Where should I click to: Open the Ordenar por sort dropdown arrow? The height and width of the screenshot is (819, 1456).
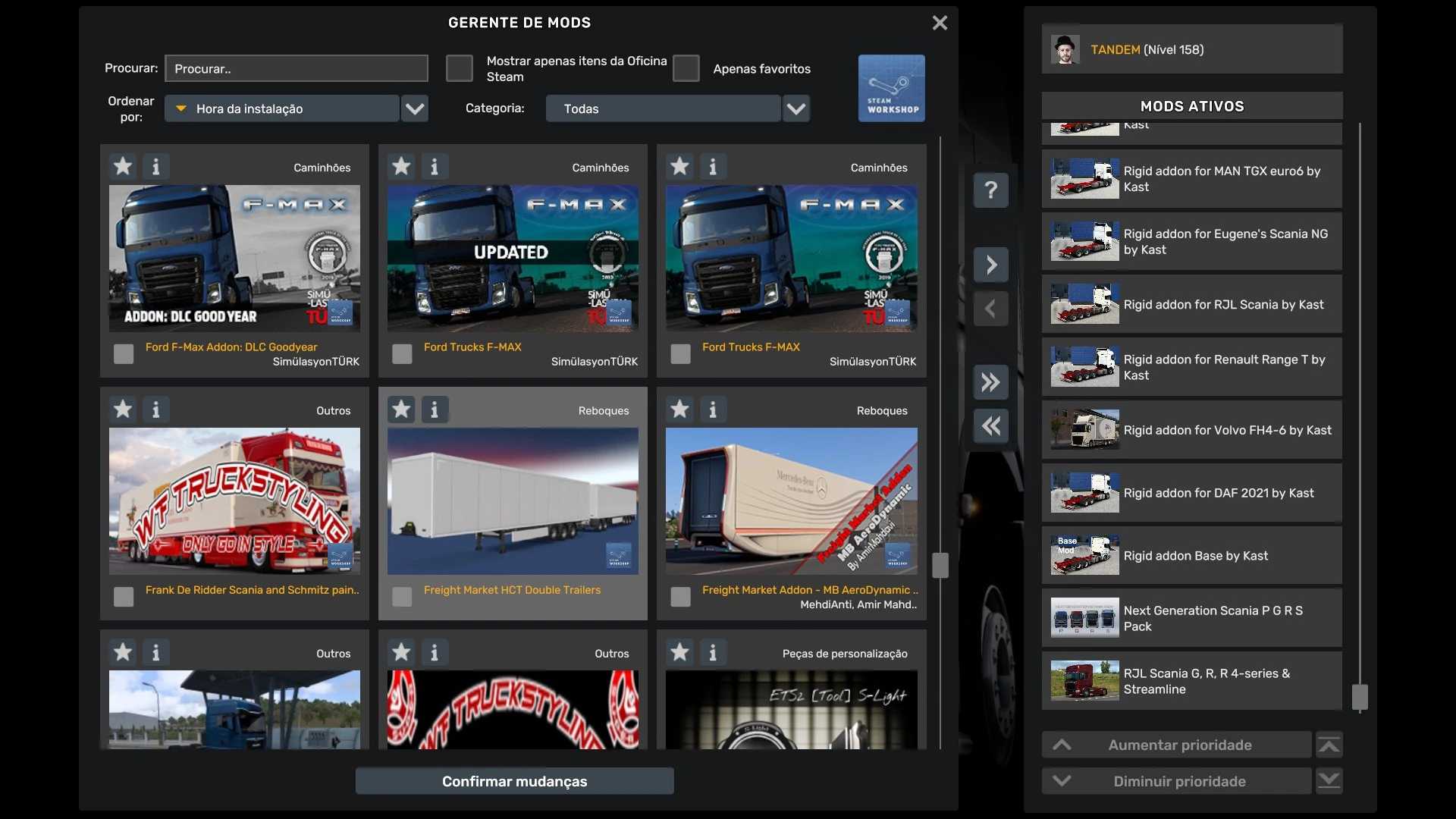[415, 108]
